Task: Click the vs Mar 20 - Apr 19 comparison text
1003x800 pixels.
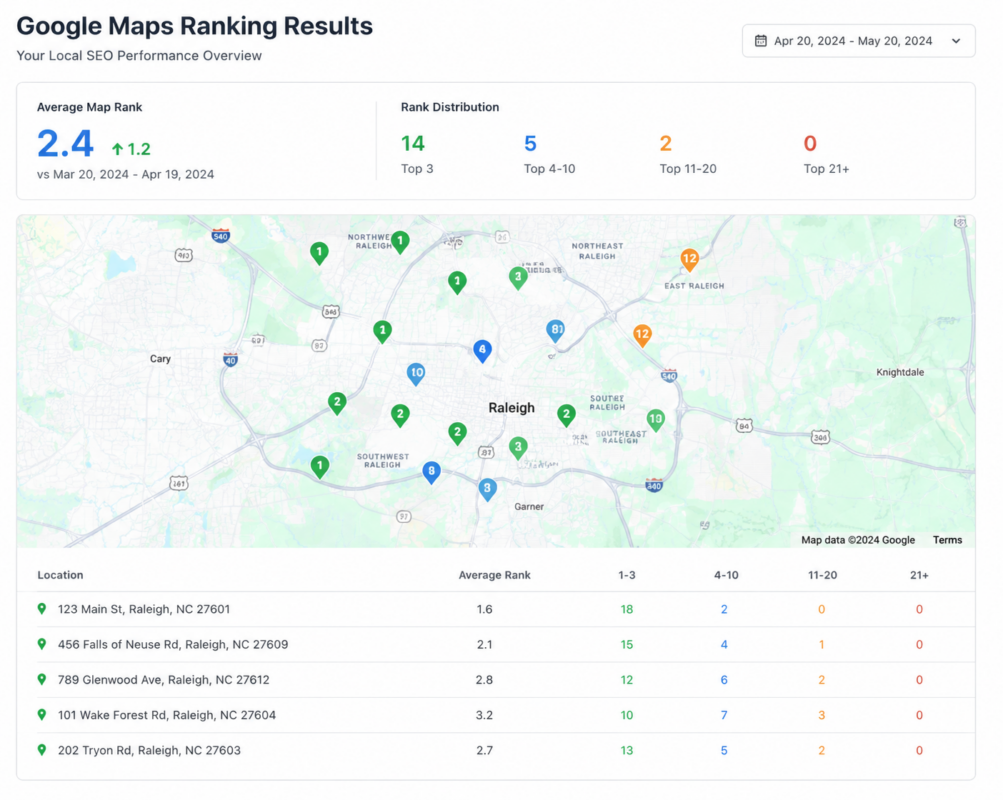Action: [125, 175]
